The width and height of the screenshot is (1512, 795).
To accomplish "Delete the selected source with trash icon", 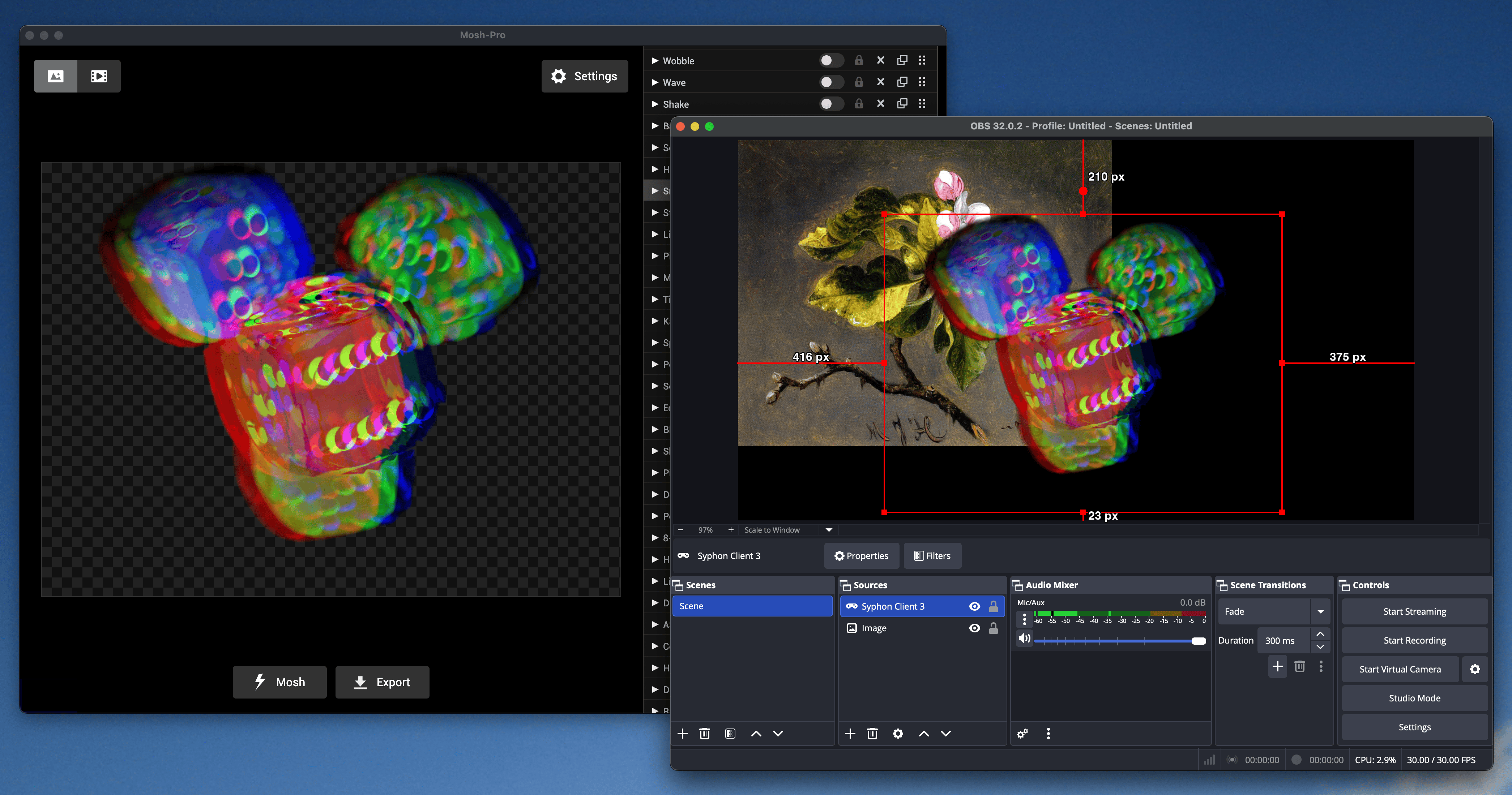I will click(x=872, y=734).
